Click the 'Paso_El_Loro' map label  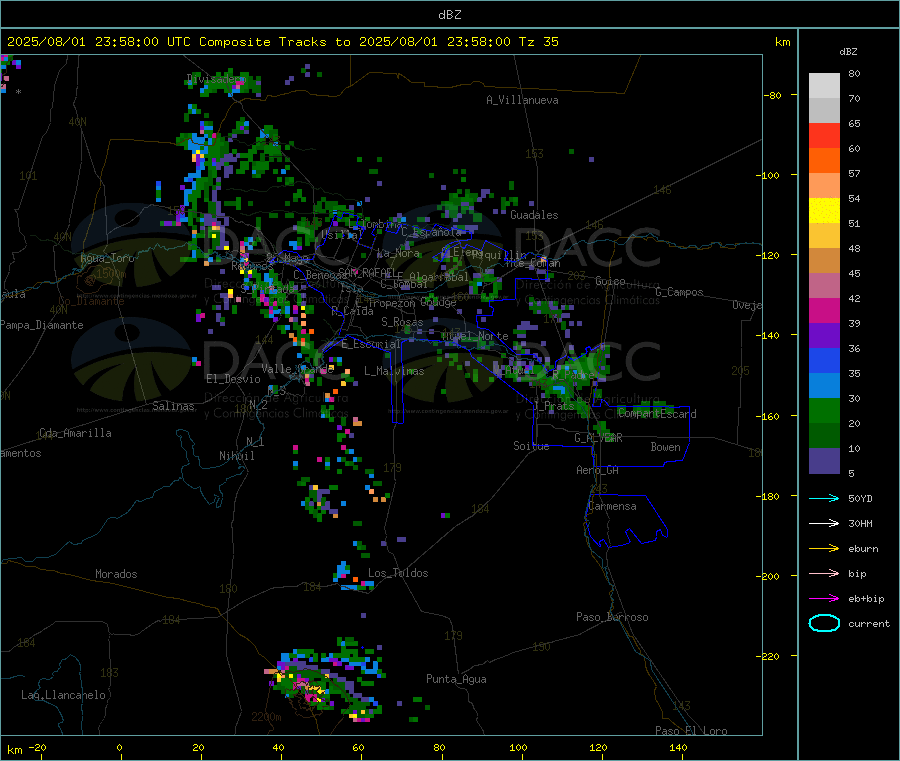point(692,731)
